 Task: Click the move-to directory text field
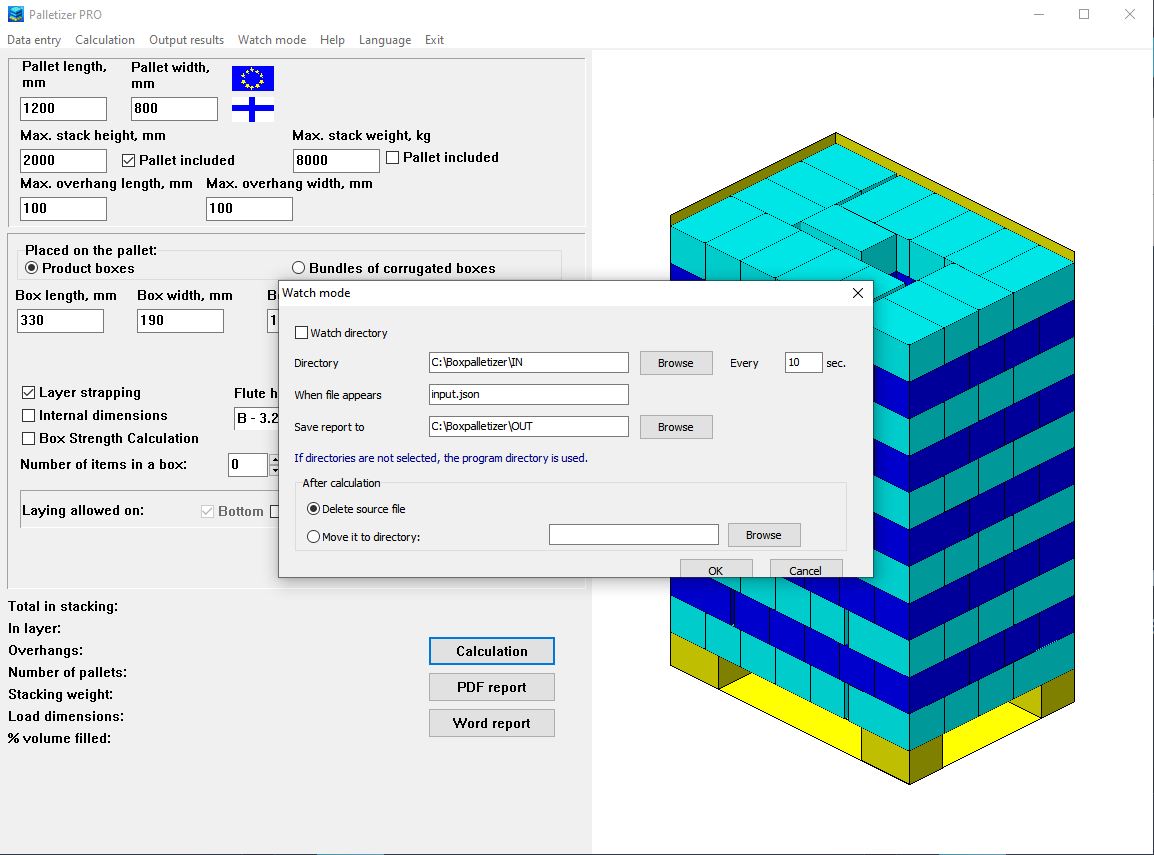coord(634,535)
